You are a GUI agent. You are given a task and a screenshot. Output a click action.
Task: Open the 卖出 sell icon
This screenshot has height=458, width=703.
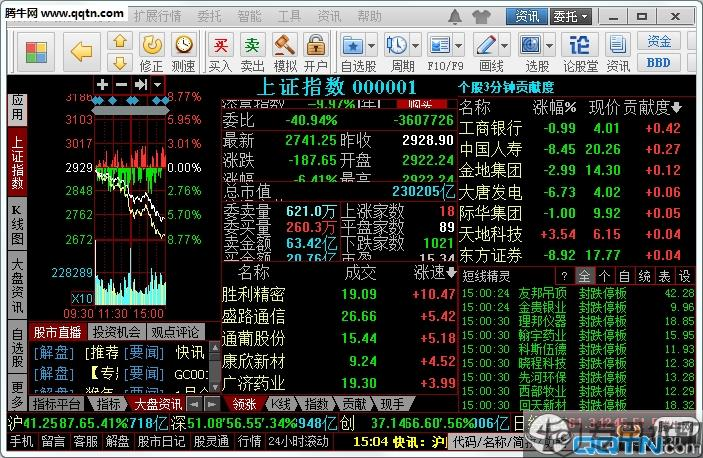click(252, 52)
